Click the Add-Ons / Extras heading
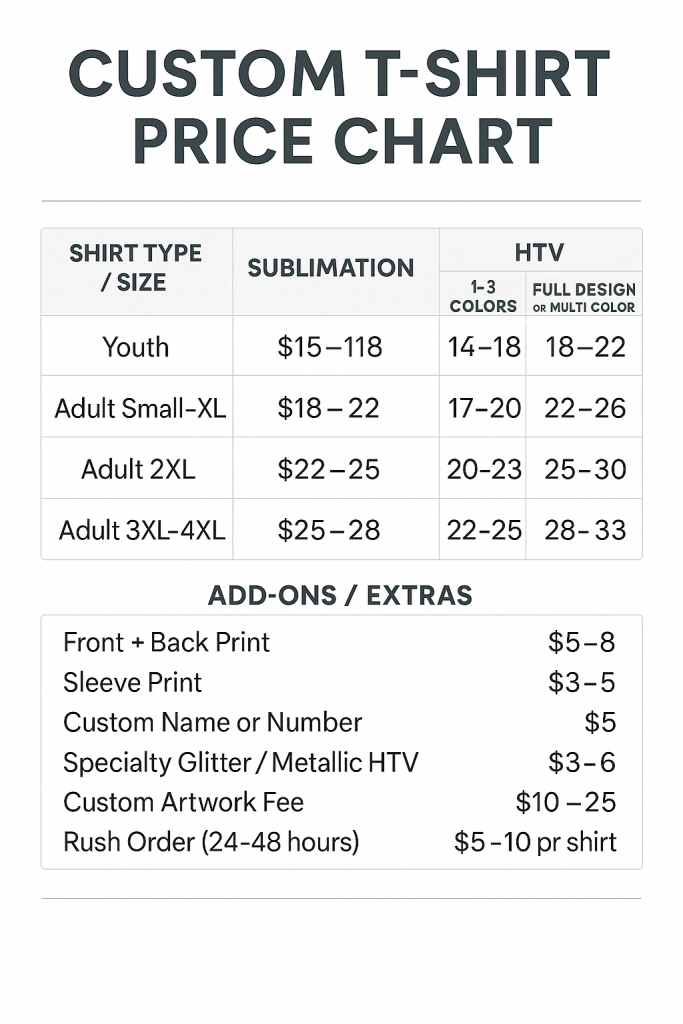The image size is (683, 1024). click(340, 595)
